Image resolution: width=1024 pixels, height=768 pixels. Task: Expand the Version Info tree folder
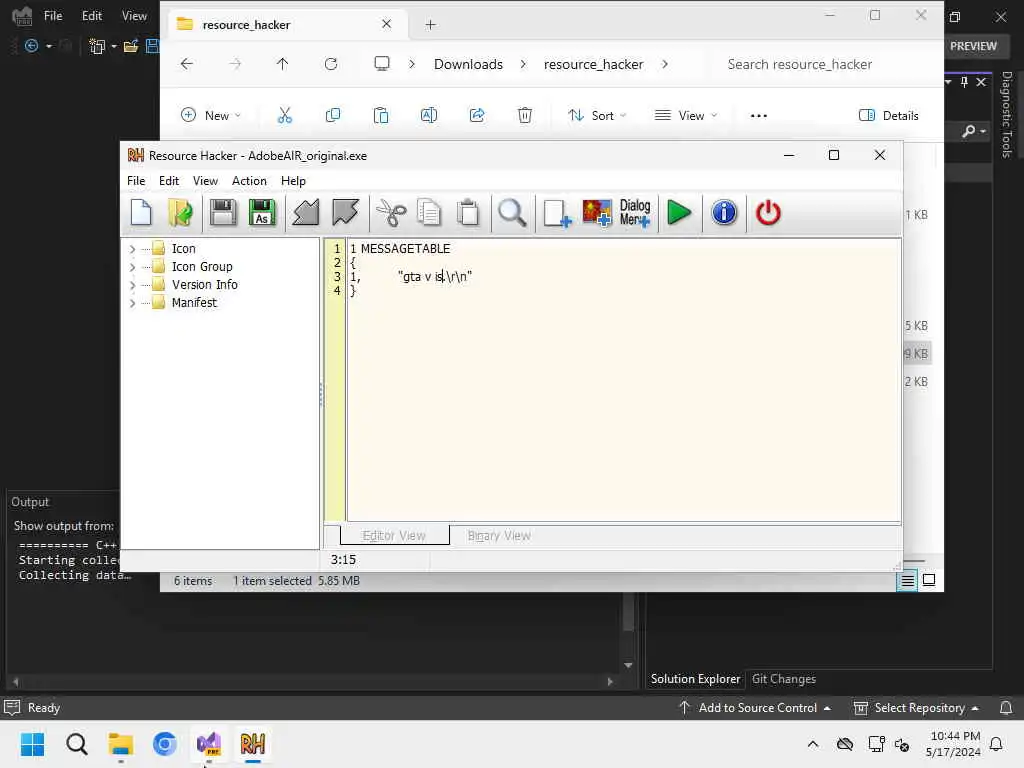[x=133, y=285]
